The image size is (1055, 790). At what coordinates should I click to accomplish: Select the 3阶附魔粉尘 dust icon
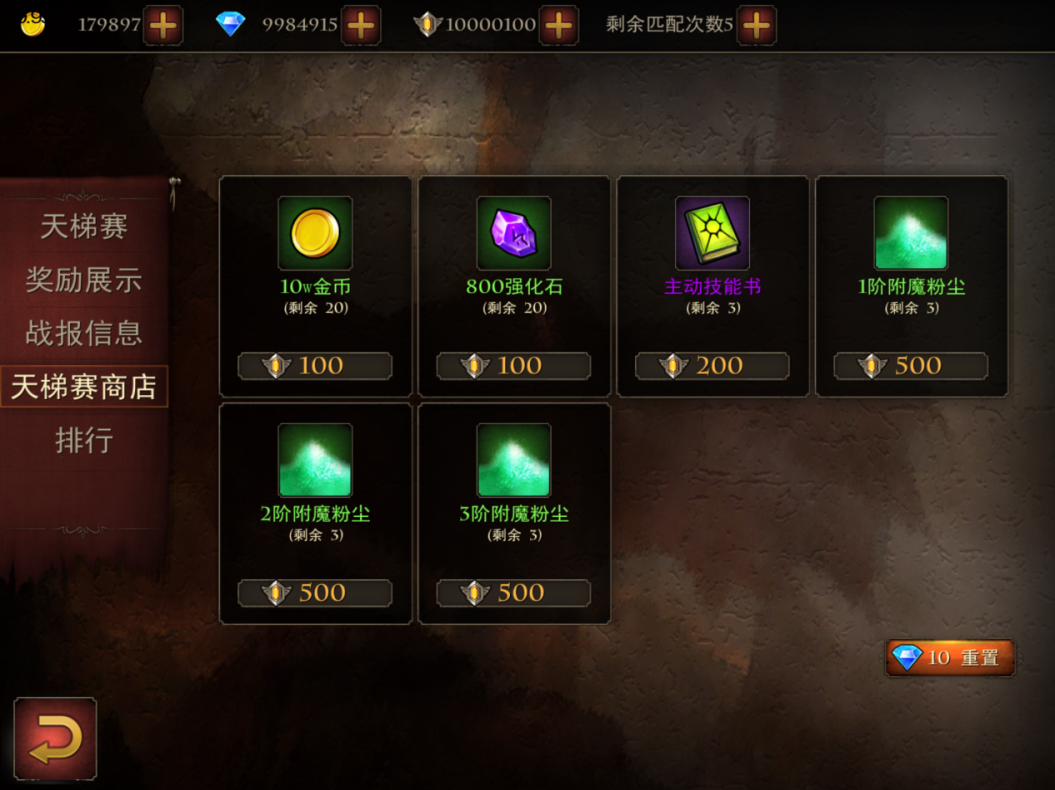[514, 460]
